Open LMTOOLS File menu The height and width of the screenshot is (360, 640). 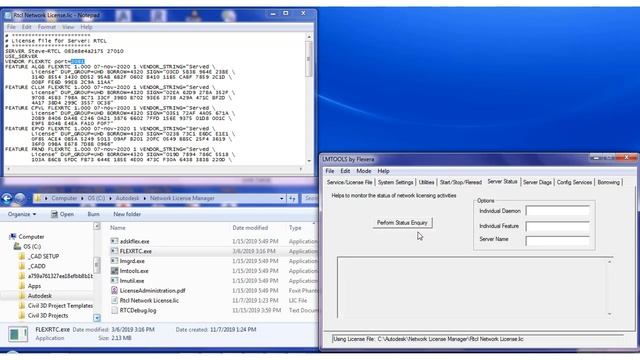[330, 171]
